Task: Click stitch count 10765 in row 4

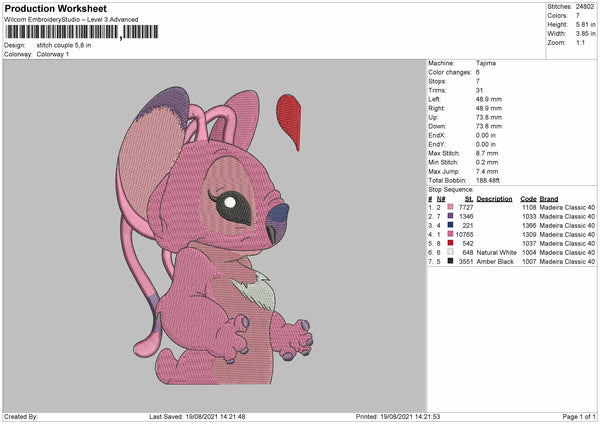Action: pyautogui.click(x=465, y=234)
